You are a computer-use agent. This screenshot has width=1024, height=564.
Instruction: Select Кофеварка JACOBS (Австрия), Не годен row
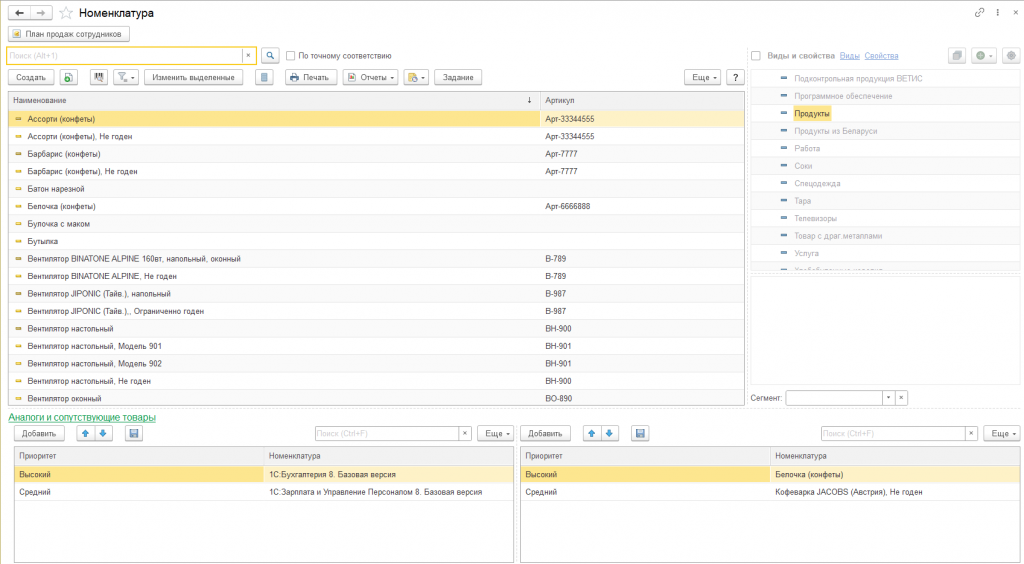pos(770,492)
